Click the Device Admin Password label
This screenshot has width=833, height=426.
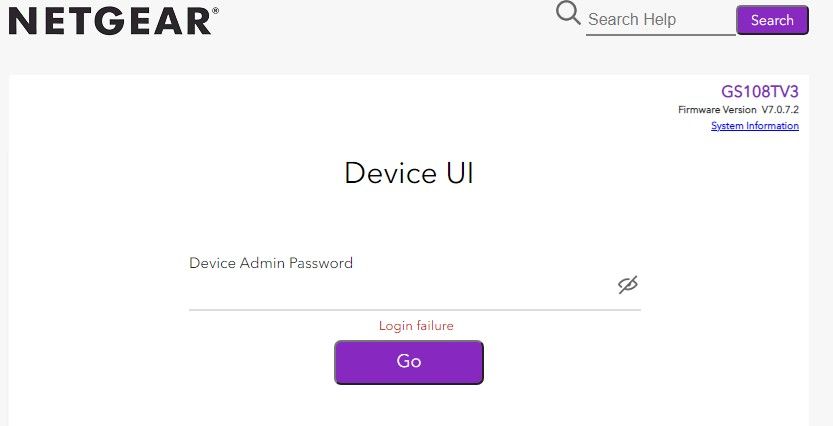(x=271, y=263)
